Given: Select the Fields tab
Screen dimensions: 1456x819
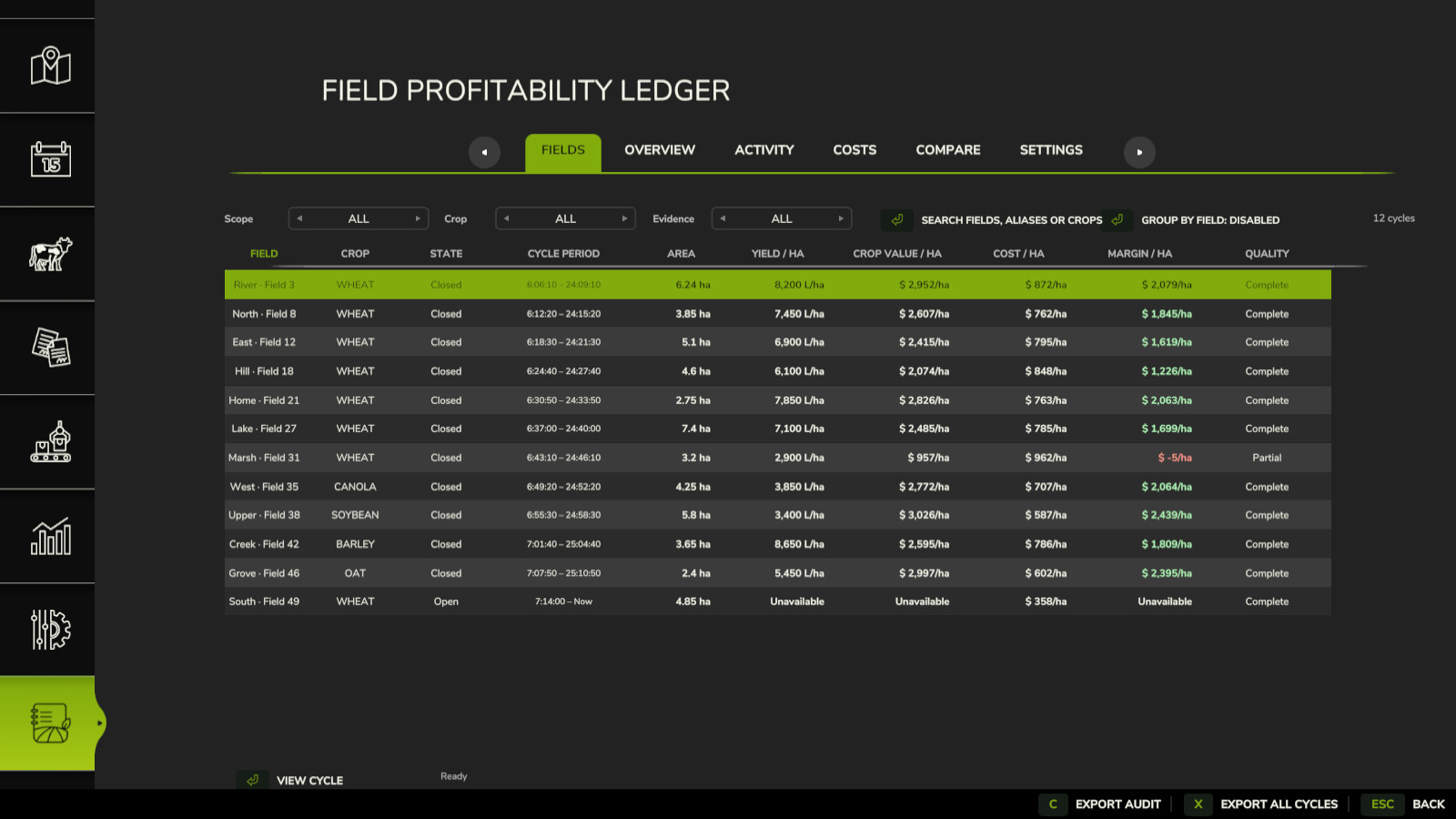Looking at the screenshot, I should [563, 152].
